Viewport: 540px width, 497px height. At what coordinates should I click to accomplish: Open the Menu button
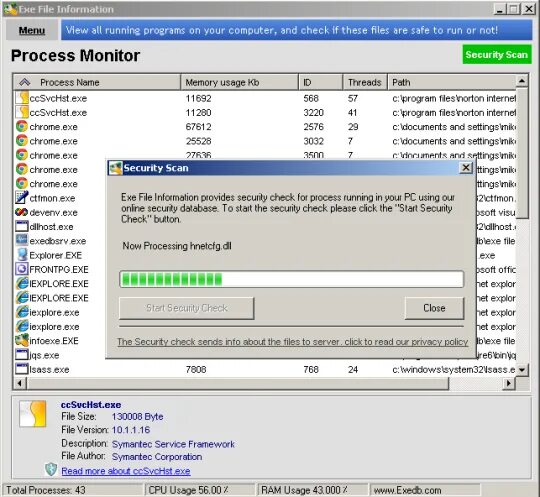pos(32,30)
